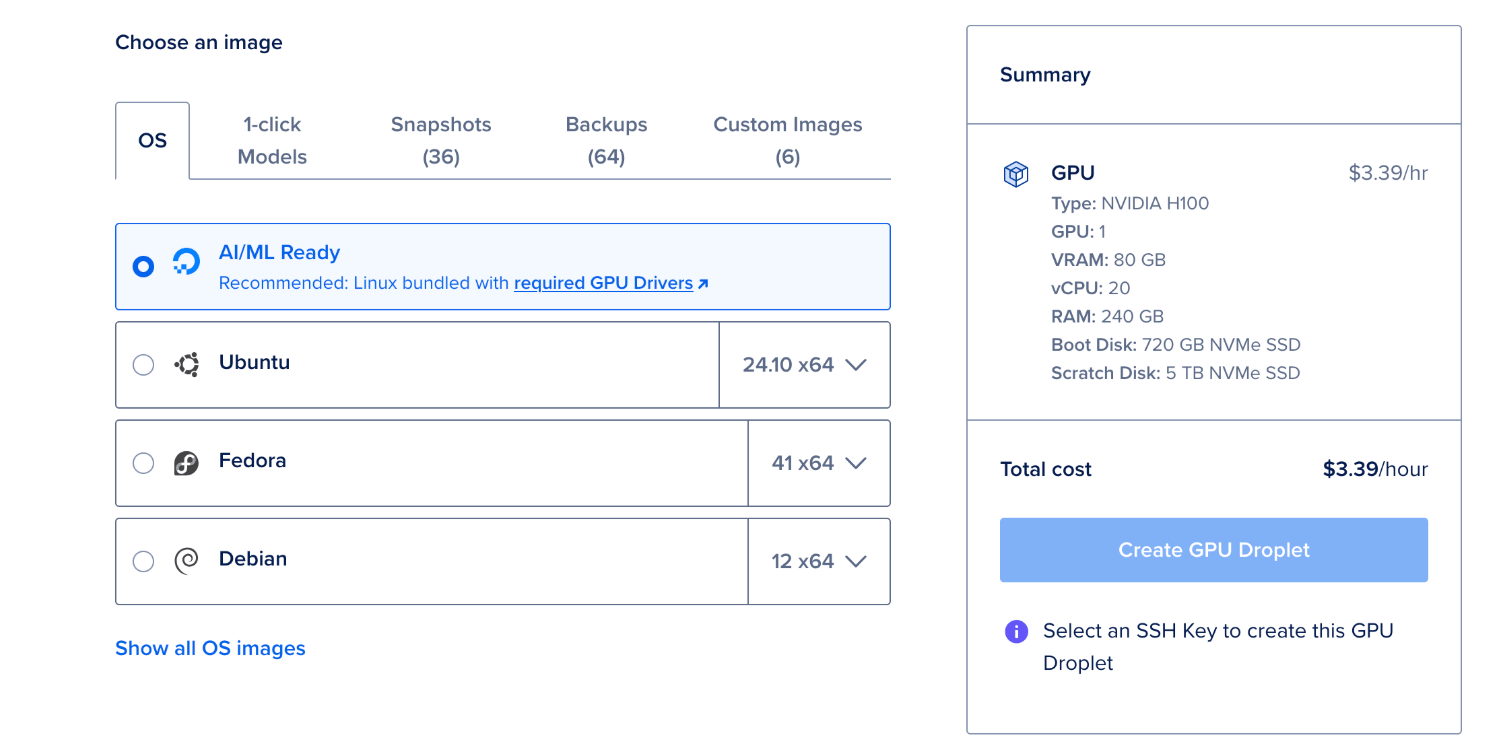Click the external link arrow after required GPU Drivers
This screenshot has height=750, width=1510.
(703, 284)
